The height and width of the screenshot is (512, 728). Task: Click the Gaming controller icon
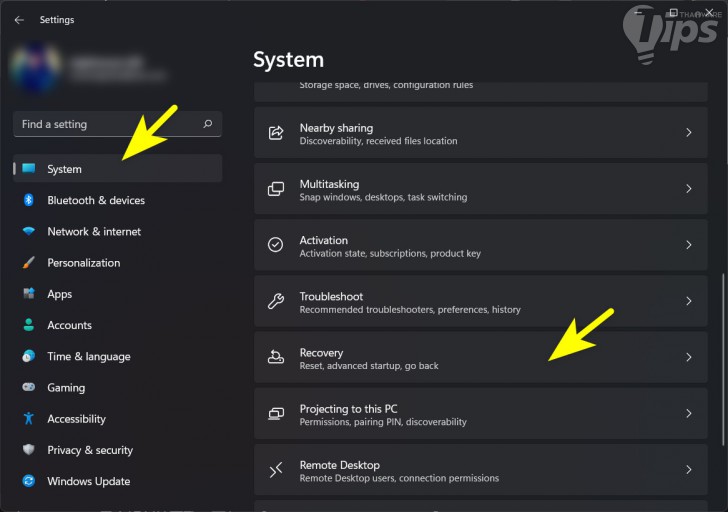coord(29,387)
